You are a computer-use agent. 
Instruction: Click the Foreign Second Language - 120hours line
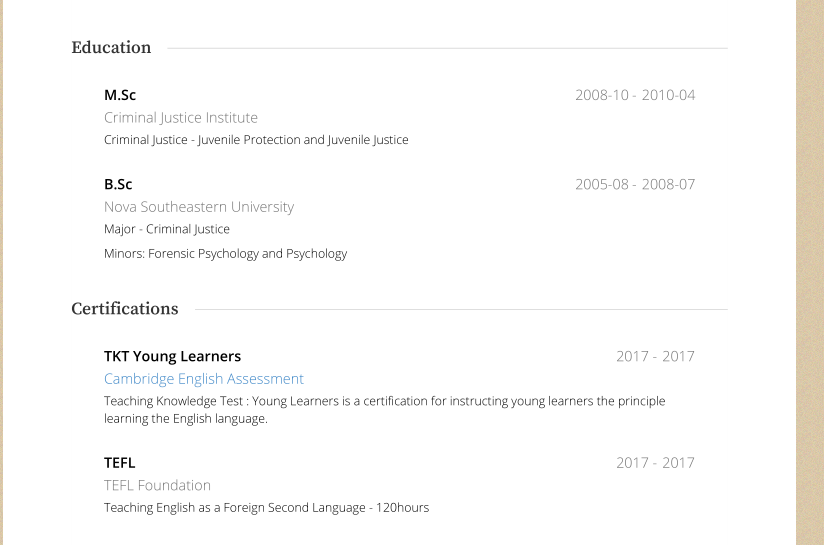(x=266, y=508)
